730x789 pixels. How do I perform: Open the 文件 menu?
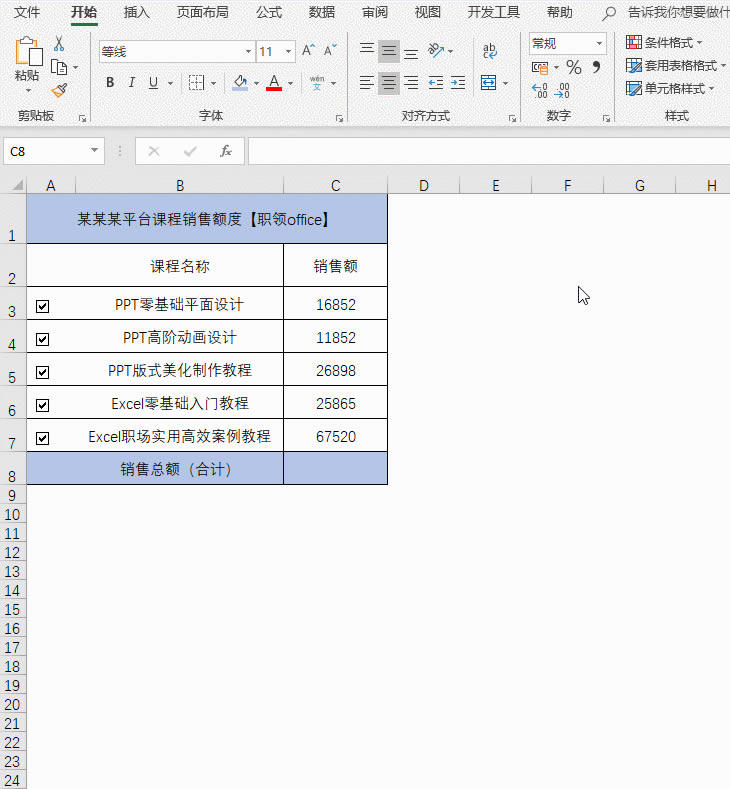tap(27, 12)
